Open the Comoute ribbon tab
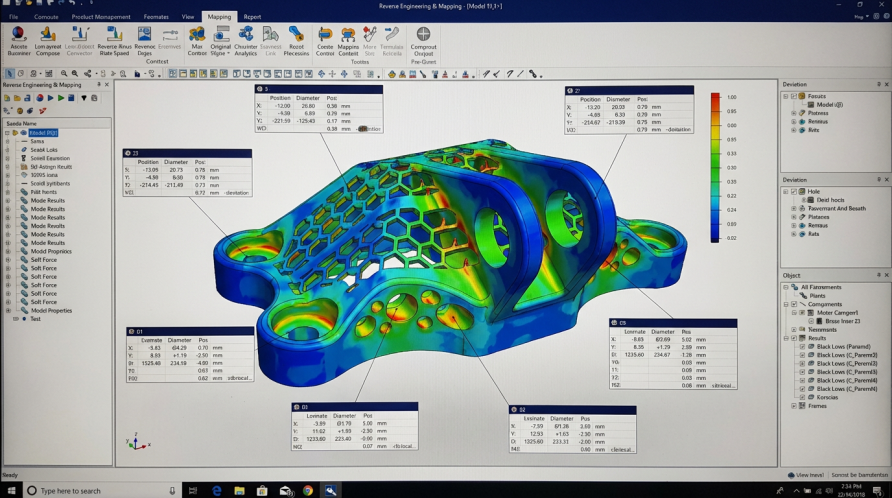 [x=46, y=17]
